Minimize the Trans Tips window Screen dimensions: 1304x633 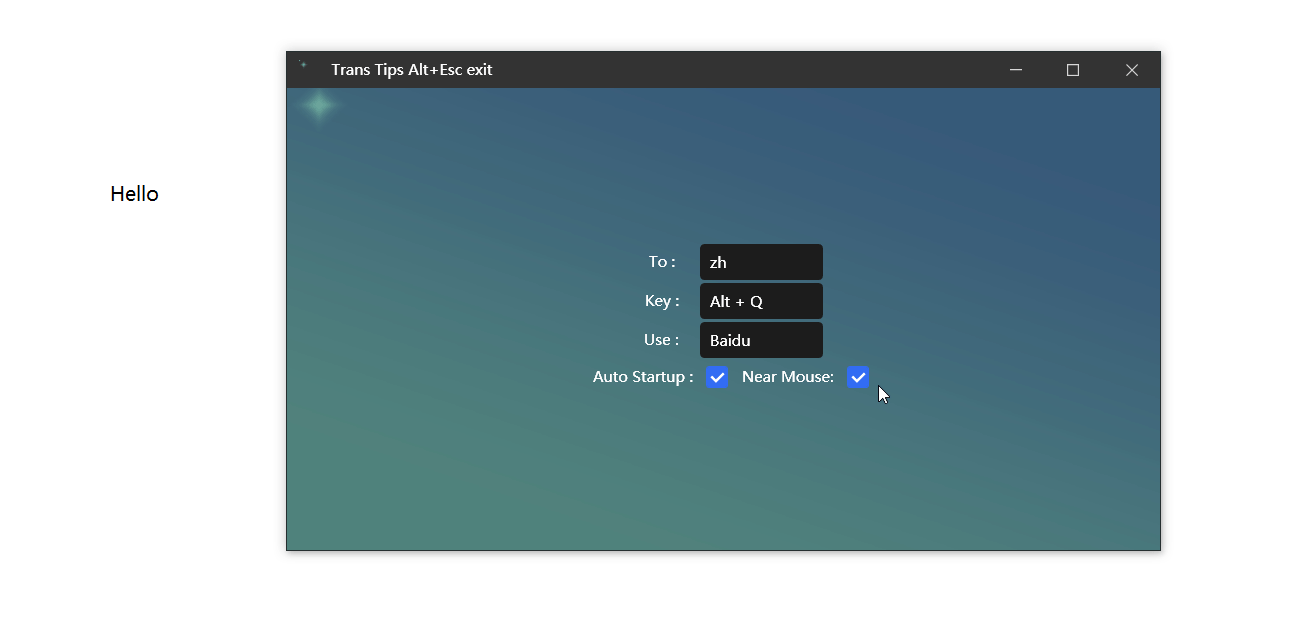pyautogui.click(x=1016, y=70)
